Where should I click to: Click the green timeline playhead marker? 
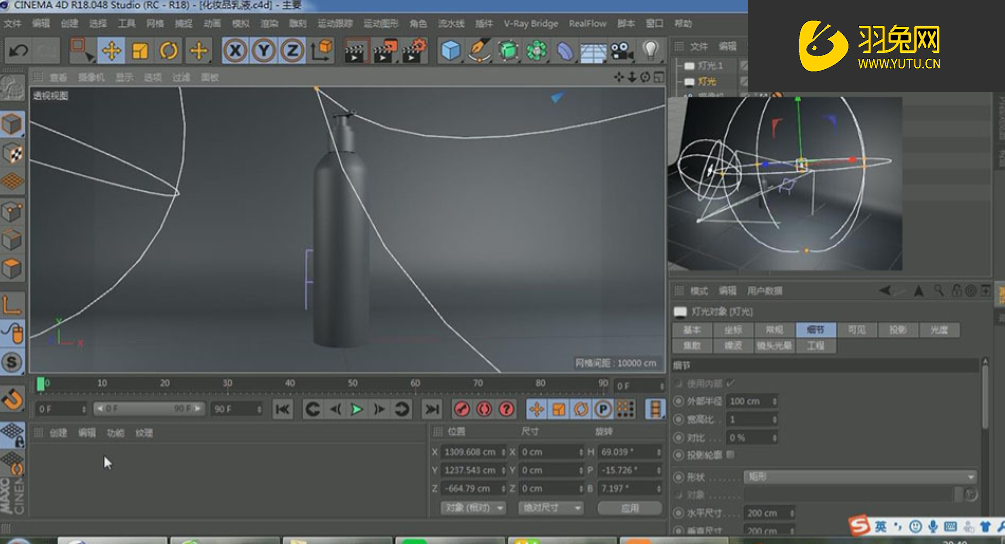coord(41,384)
